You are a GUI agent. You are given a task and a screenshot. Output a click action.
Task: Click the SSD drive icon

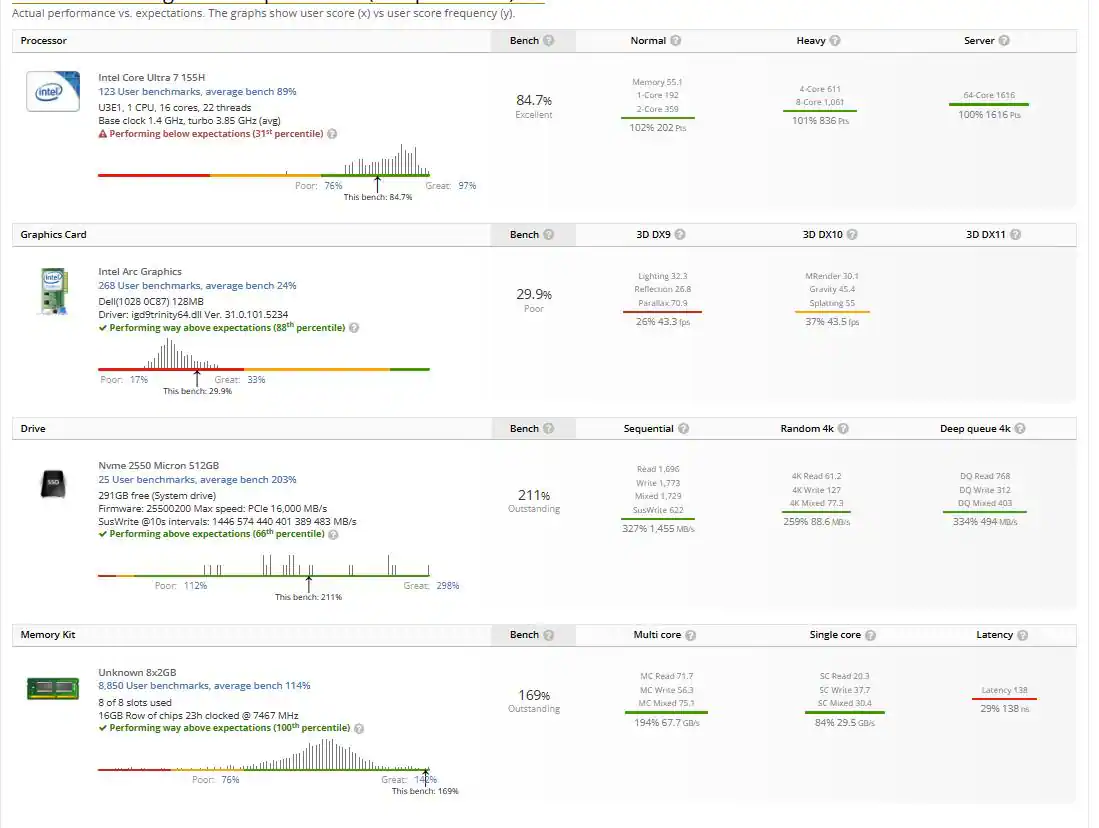coord(53,485)
